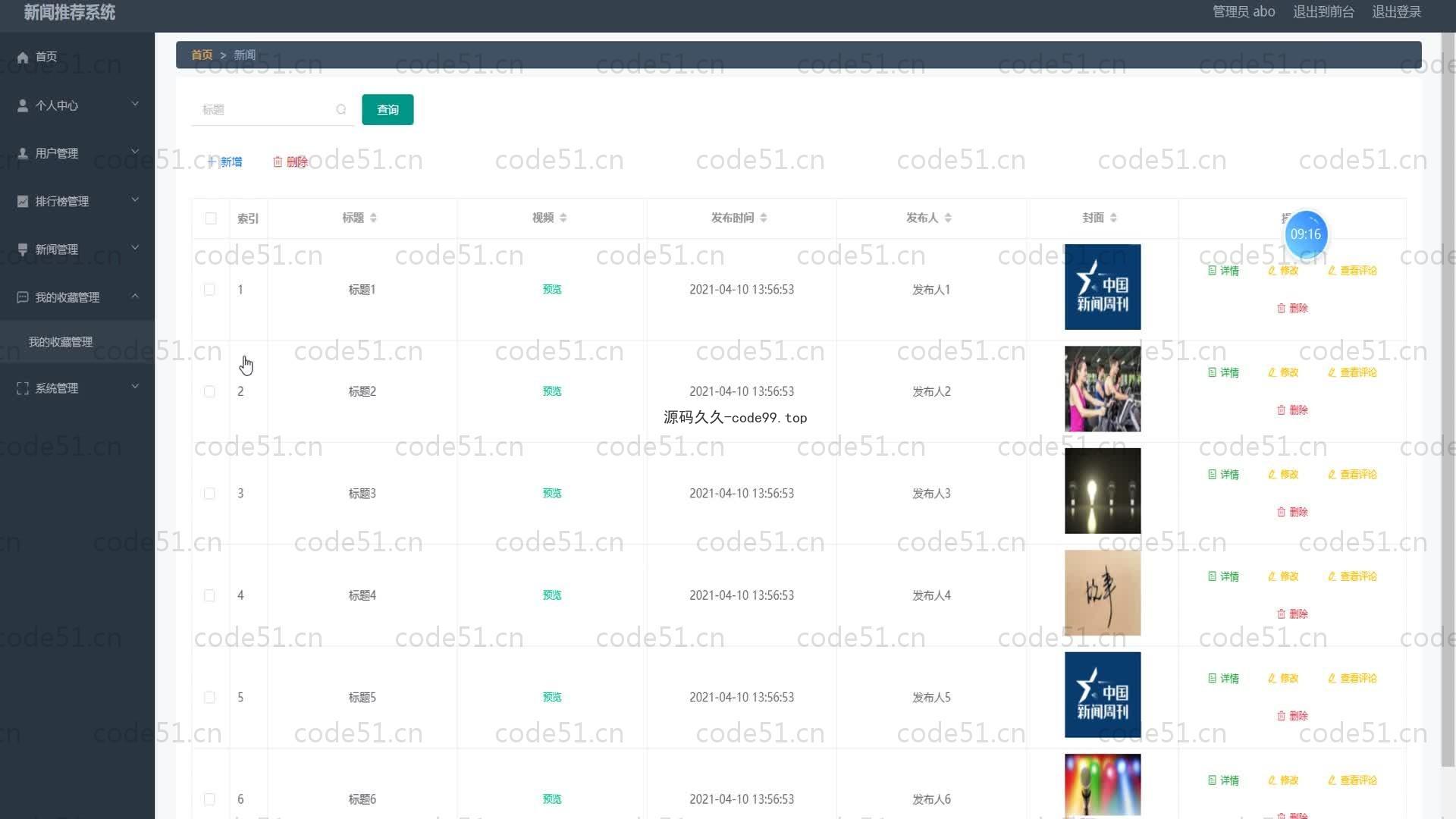Open the 中国新闻周刊 cover for 标题1
1456x819 pixels.
(1103, 287)
